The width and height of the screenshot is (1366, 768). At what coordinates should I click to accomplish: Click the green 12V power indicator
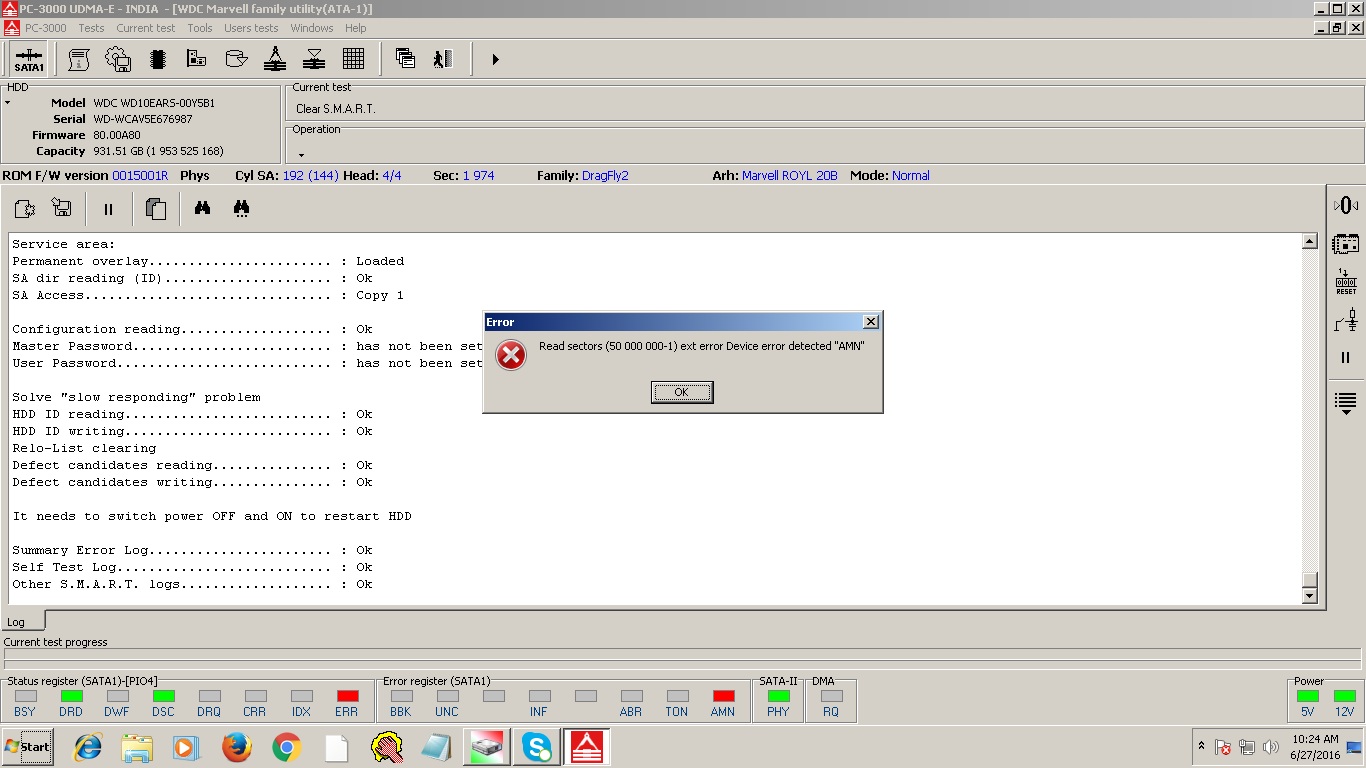coord(1345,696)
